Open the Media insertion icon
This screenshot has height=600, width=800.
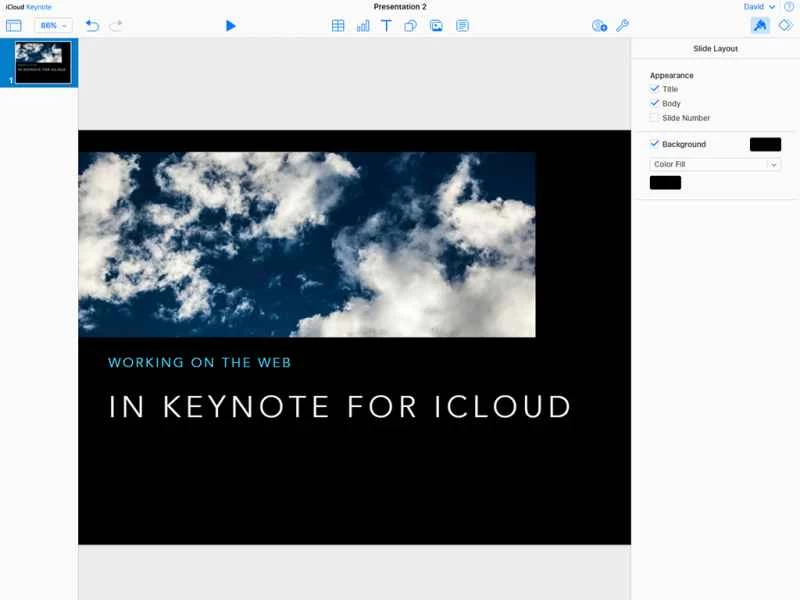point(436,25)
